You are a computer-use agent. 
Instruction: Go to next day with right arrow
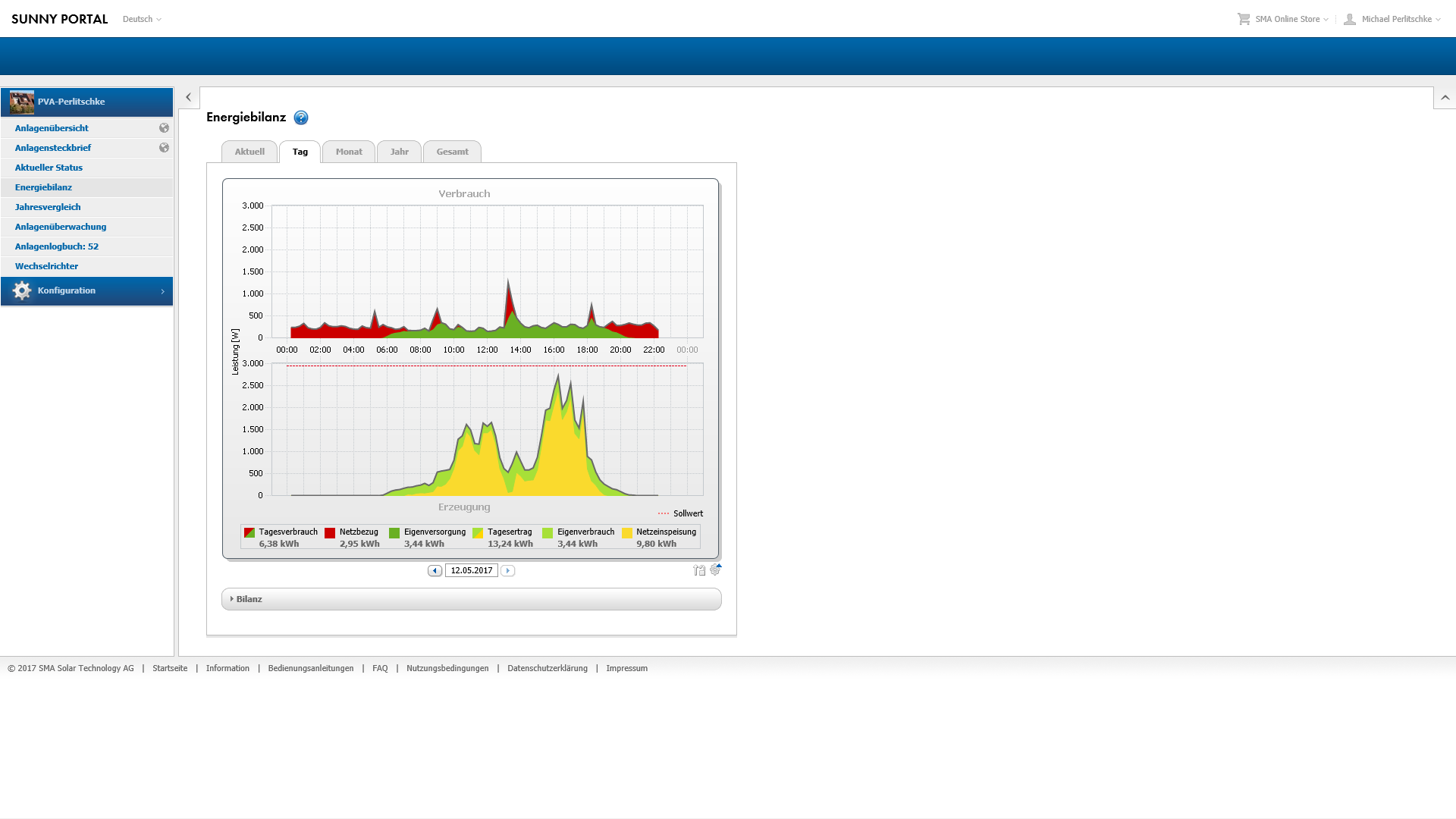click(508, 571)
